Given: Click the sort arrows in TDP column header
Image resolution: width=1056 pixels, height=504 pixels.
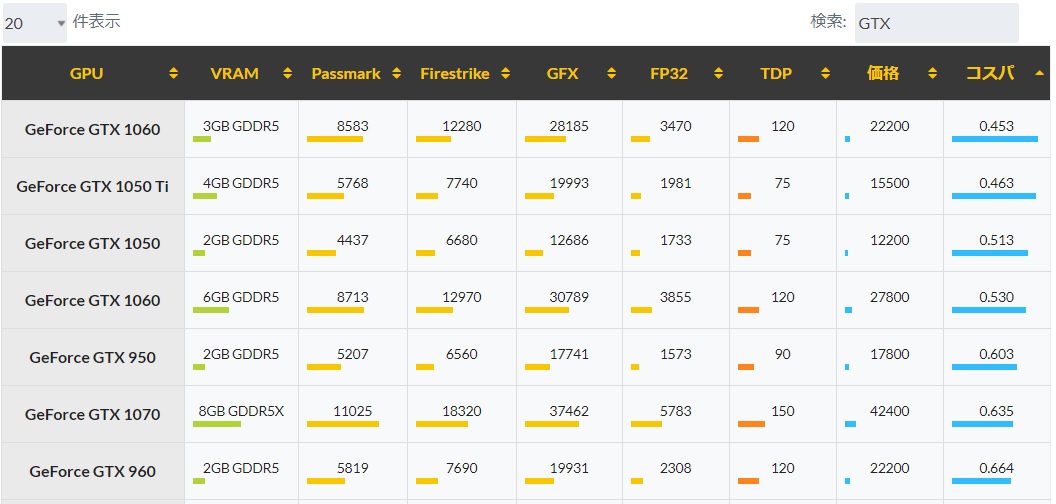Looking at the screenshot, I should (825, 74).
